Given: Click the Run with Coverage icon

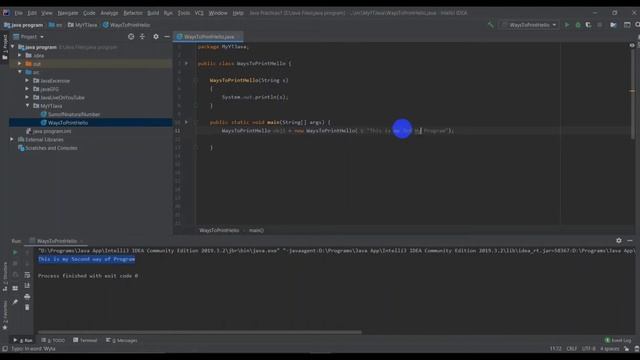Looking at the screenshot, I should pyautogui.click(x=589, y=25).
